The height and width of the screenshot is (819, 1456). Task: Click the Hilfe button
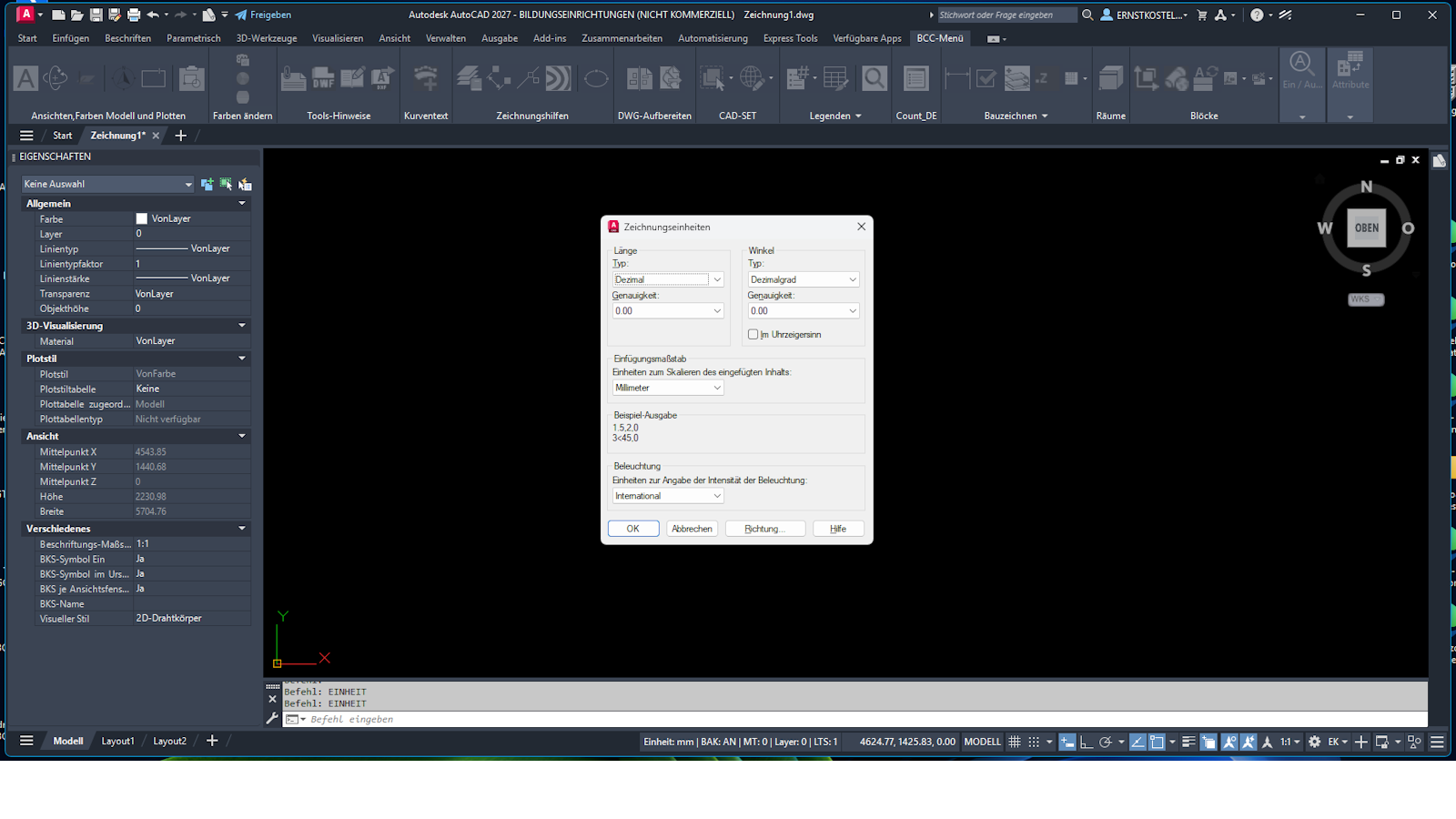838,529
